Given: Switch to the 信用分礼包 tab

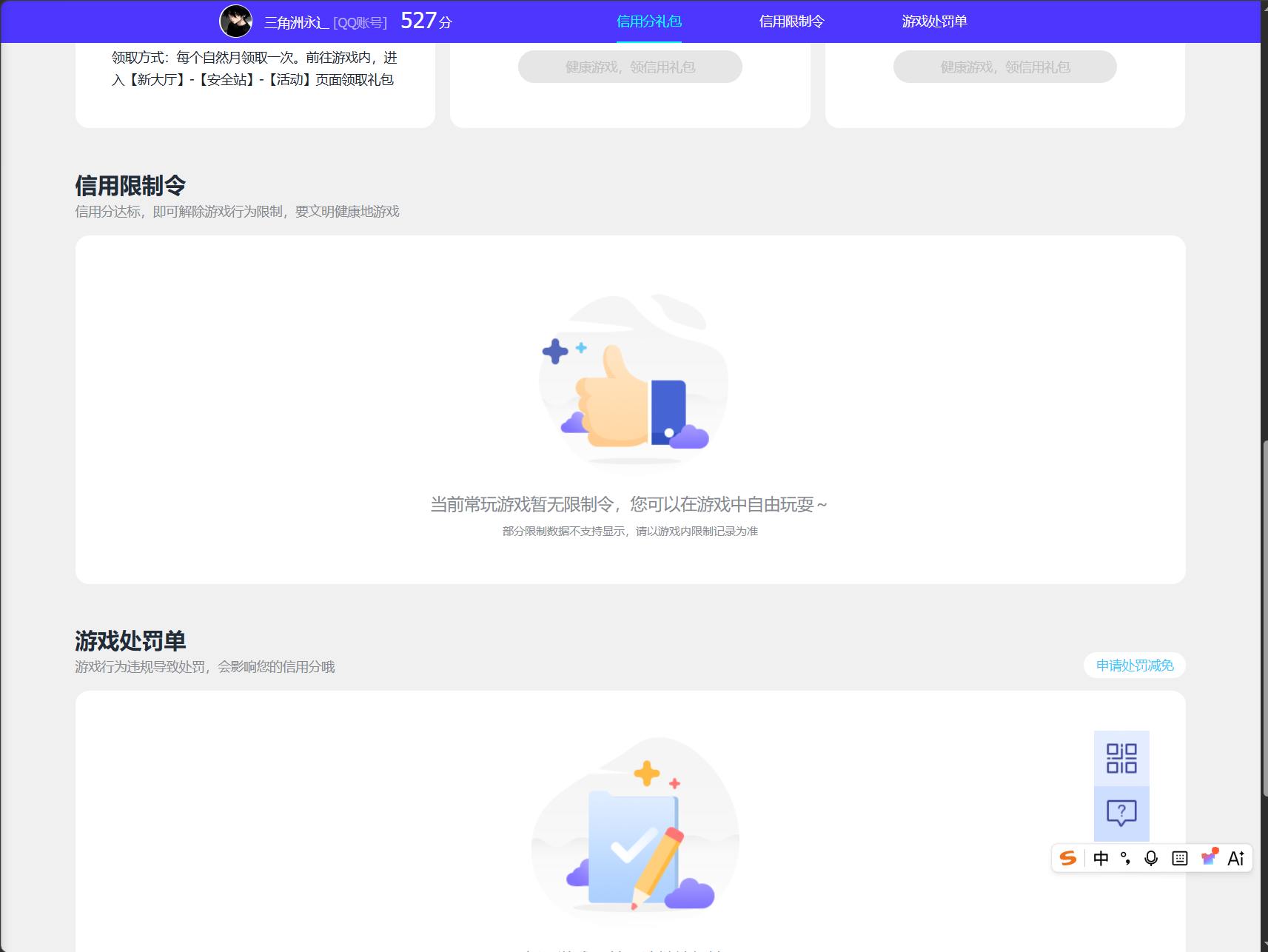Looking at the screenshot, I should pyautogui.click(x=649, y=21).
